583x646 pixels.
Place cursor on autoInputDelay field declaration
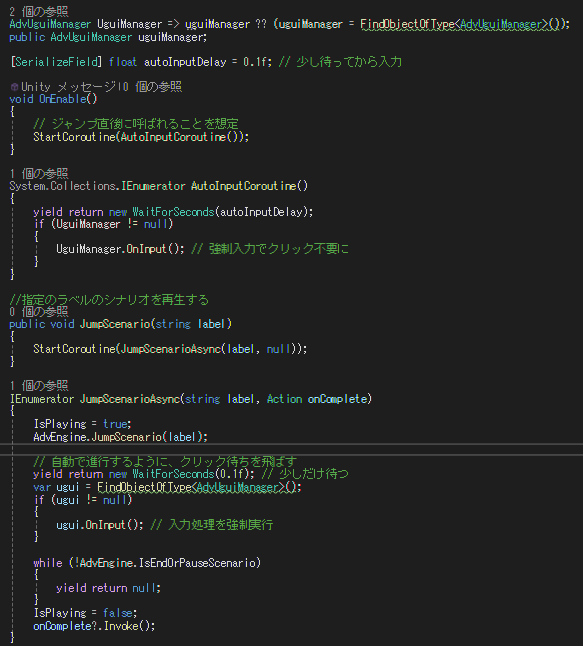pos(185,62)
